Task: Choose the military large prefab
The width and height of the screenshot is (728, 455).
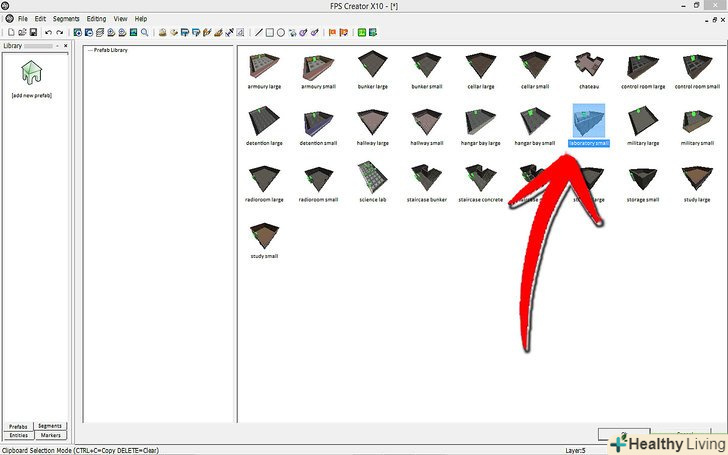Action: 643,126
